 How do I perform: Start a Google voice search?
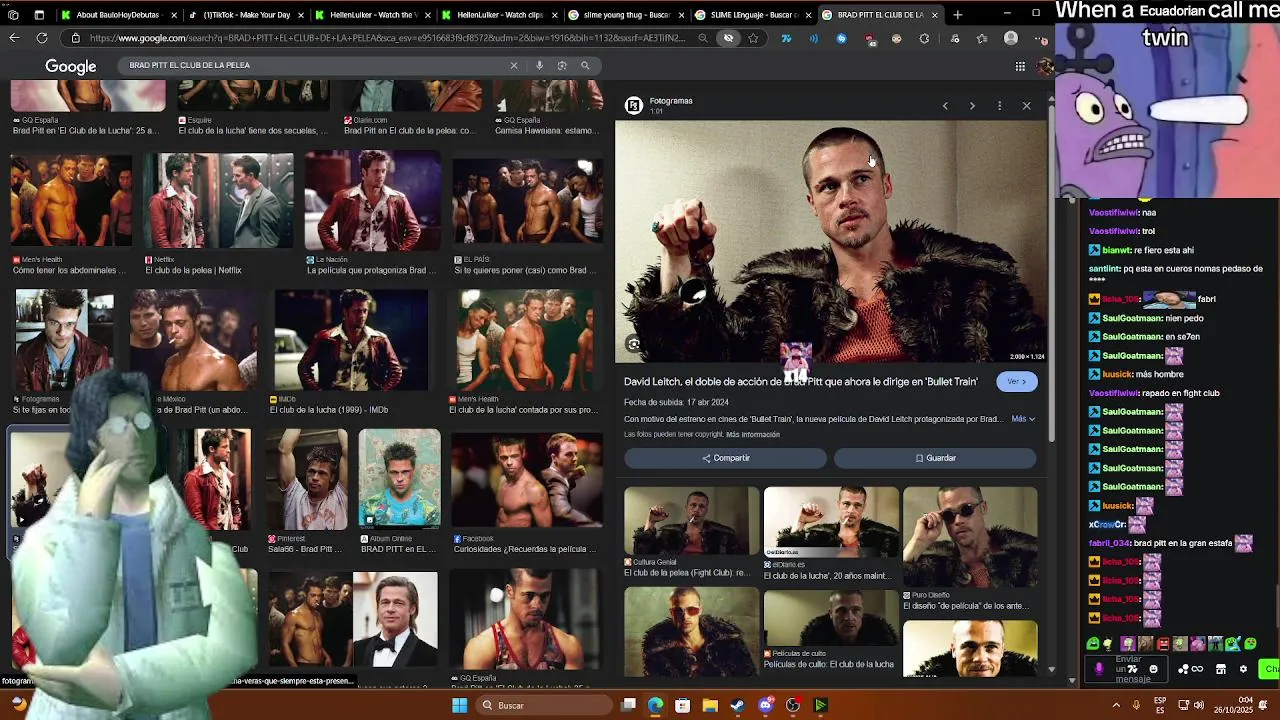tap(539, 66)
